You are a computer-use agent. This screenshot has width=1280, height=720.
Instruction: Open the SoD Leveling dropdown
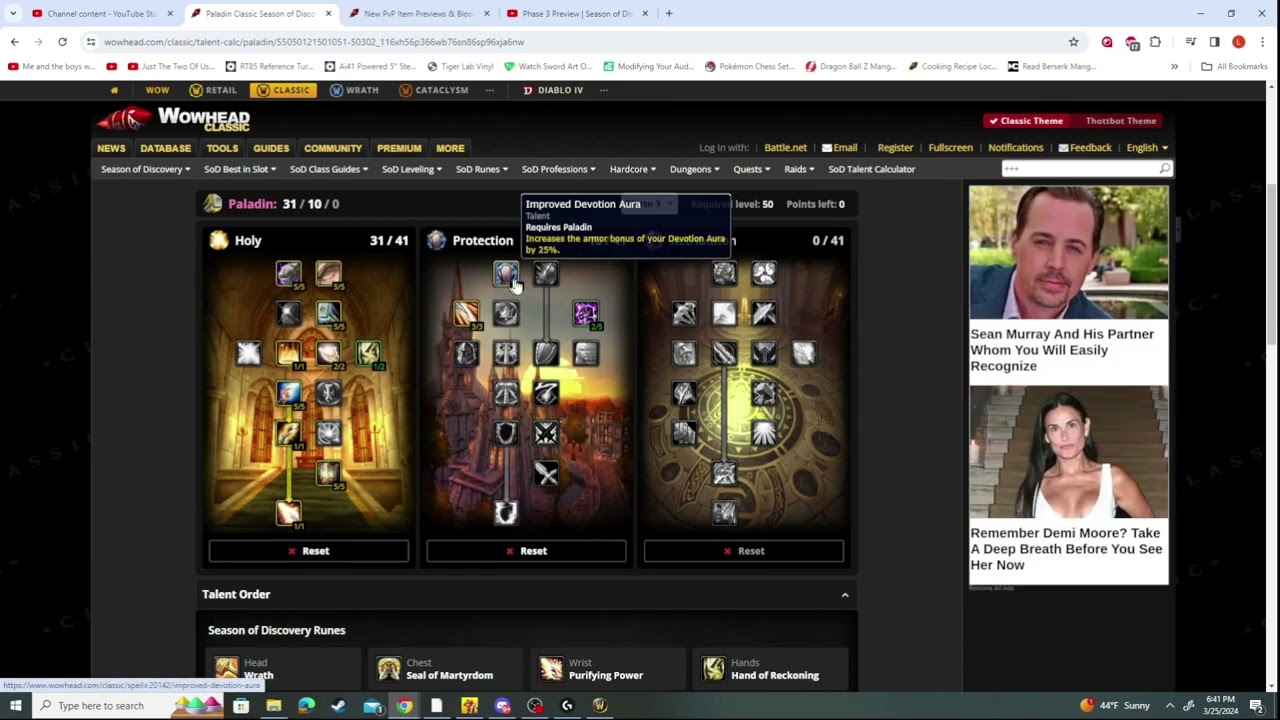(412, 169)
